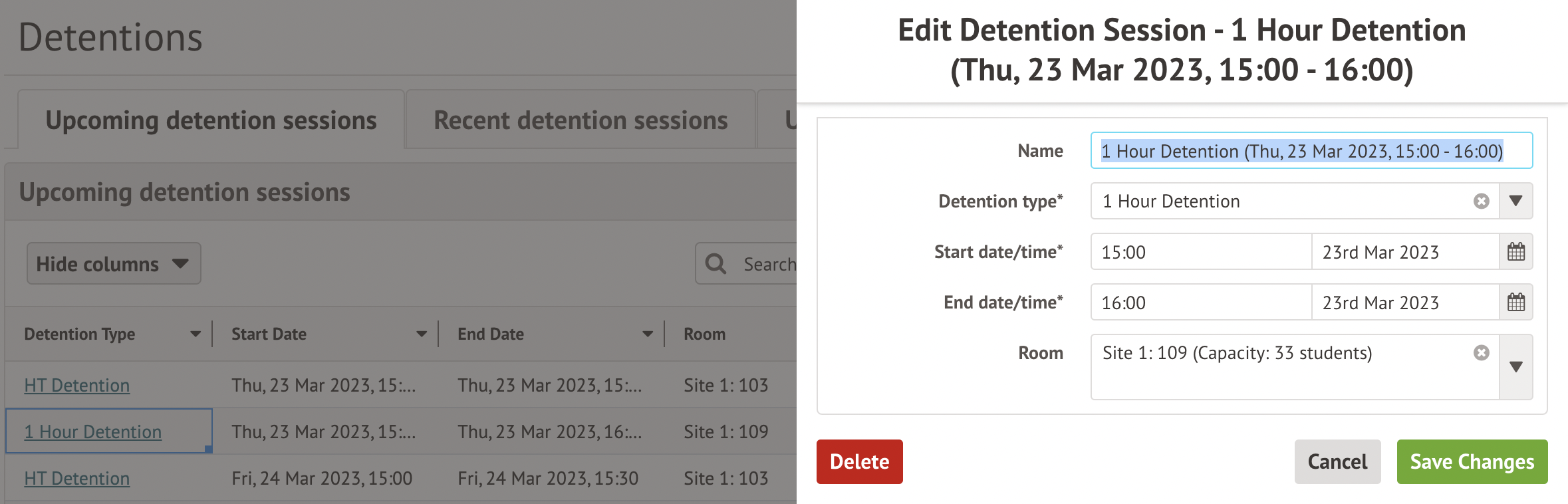
Task: Expand the Room dropdown arrow
Action: 1516,367
